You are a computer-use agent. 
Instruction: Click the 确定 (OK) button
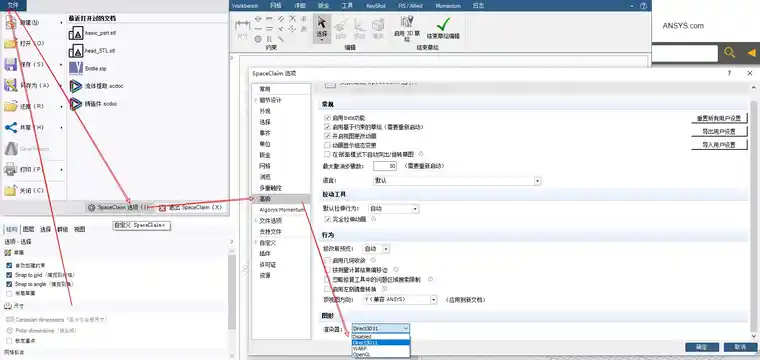pos(702,347)
